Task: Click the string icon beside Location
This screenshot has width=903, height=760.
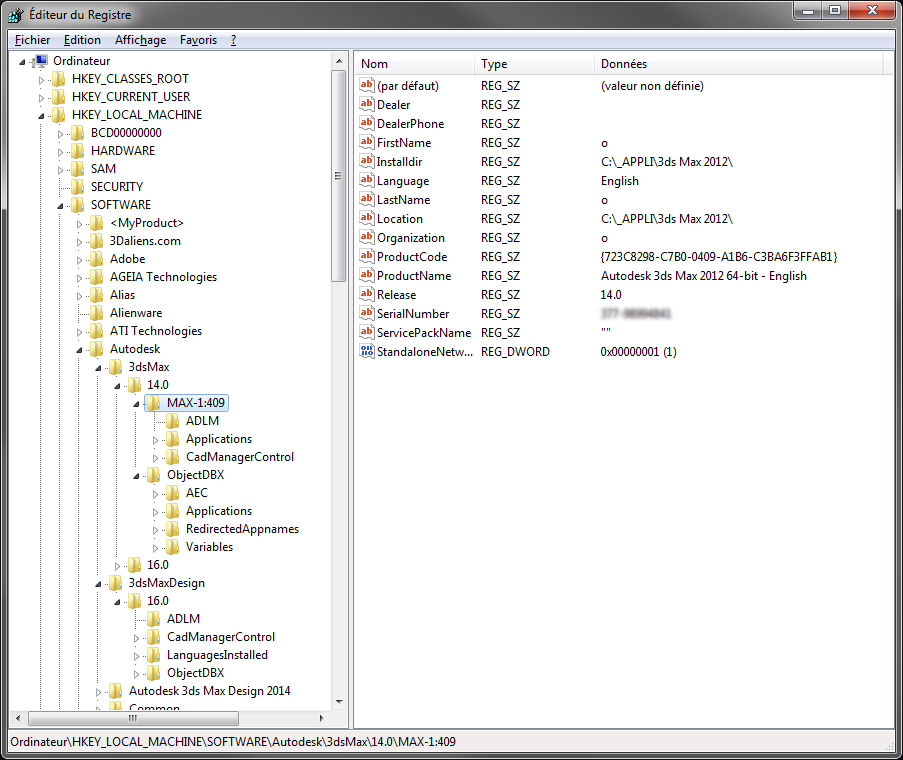Action: pos(367,218)
